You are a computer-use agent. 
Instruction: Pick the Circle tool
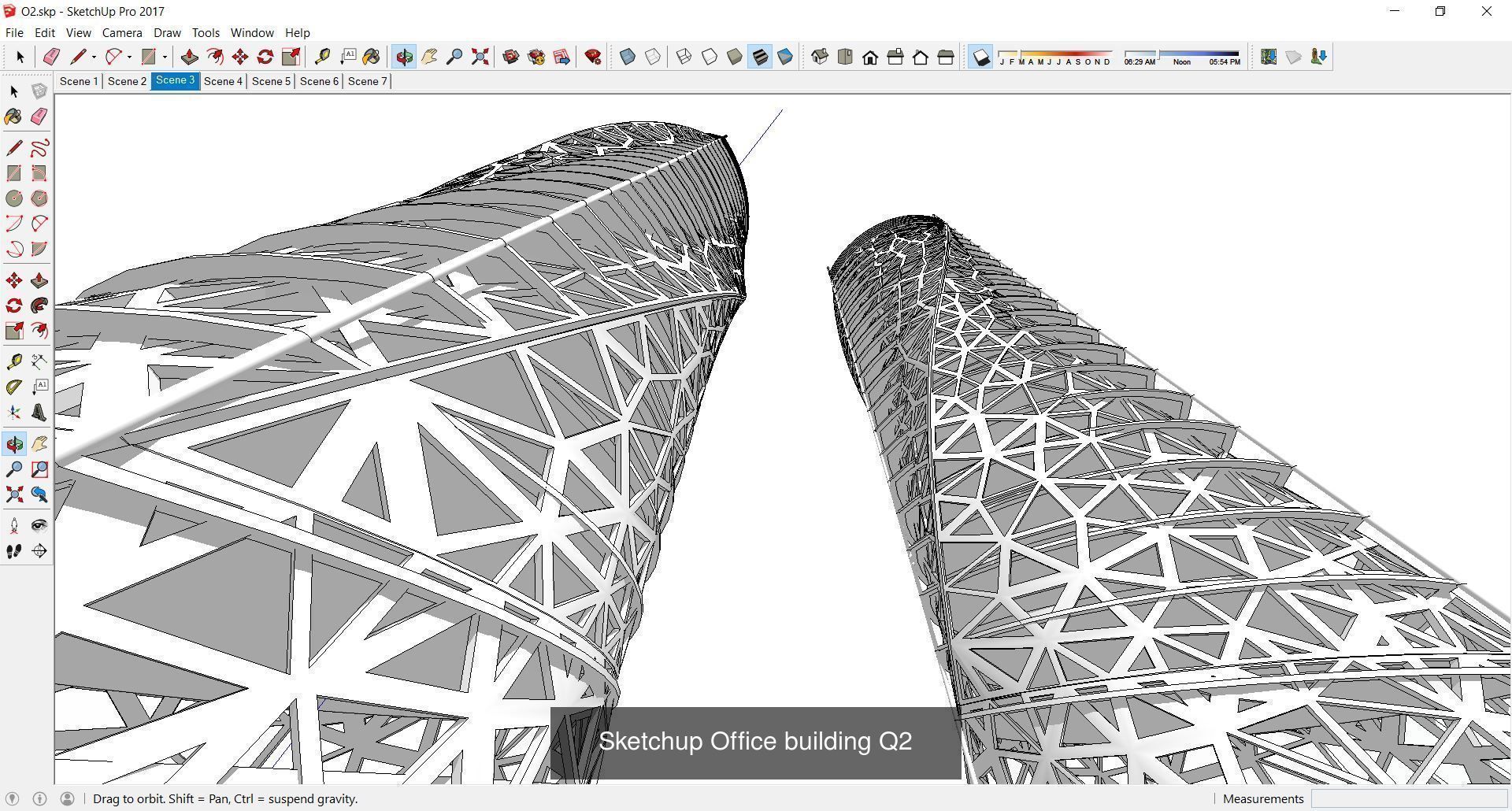pos(14,198)
